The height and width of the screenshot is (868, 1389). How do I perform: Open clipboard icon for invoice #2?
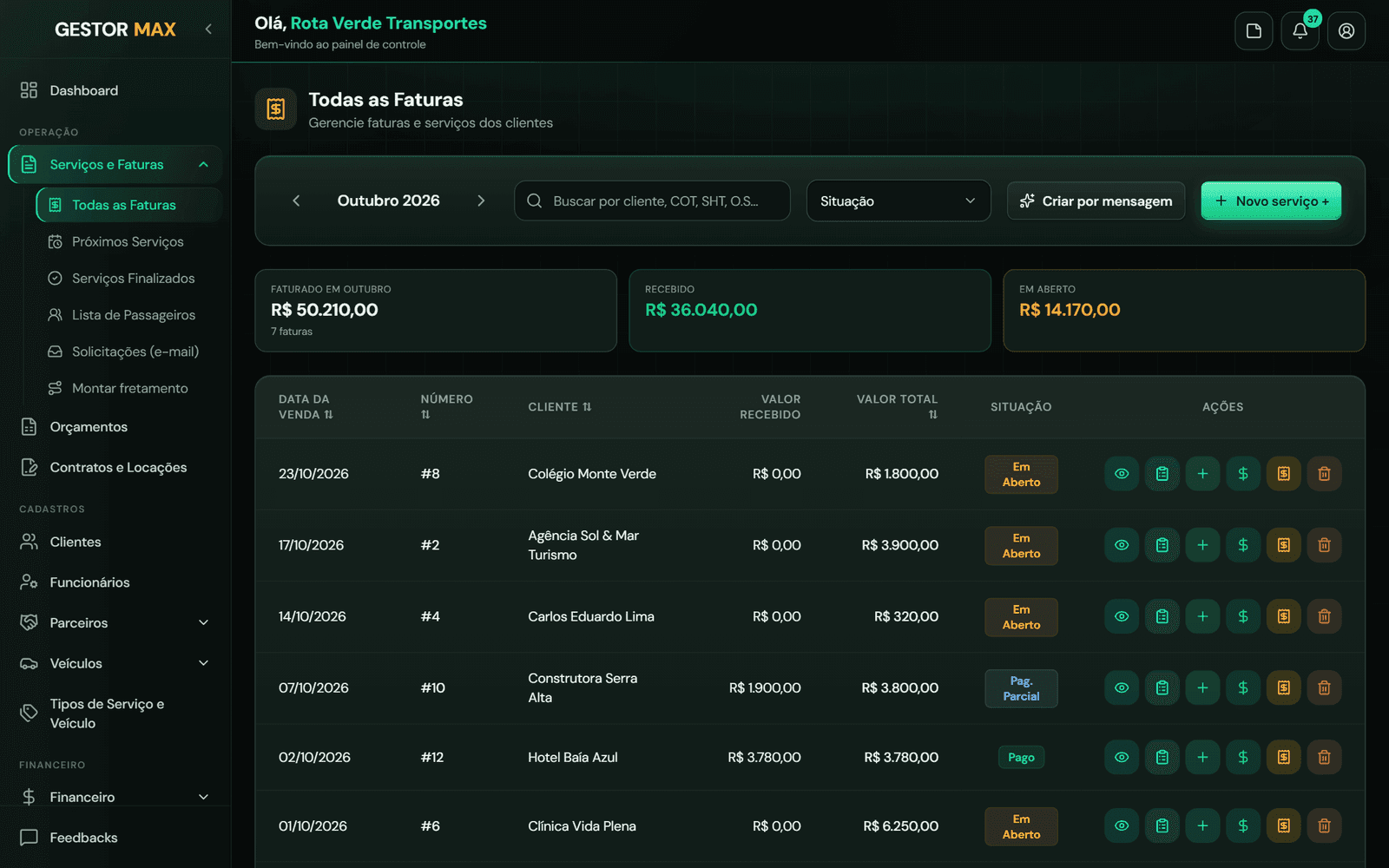[x=1162, y=545]
